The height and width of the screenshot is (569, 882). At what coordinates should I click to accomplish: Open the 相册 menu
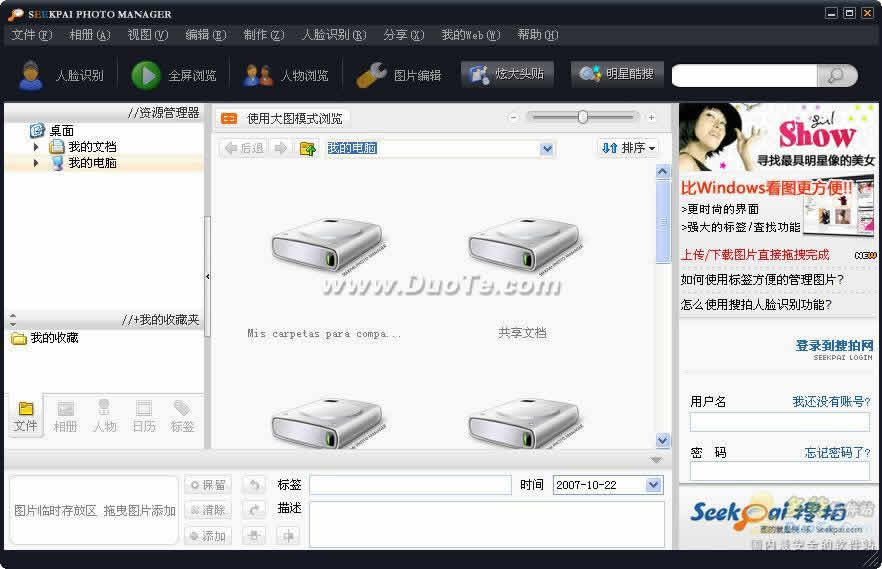pos(89,35)
